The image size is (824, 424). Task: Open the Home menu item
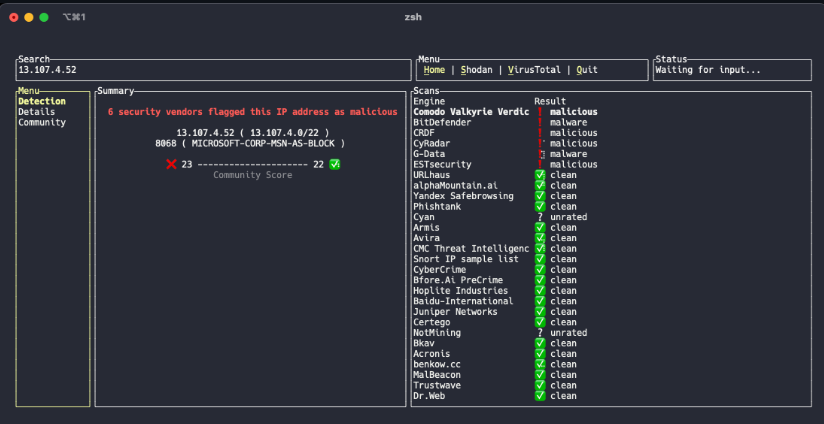[434, 70]
